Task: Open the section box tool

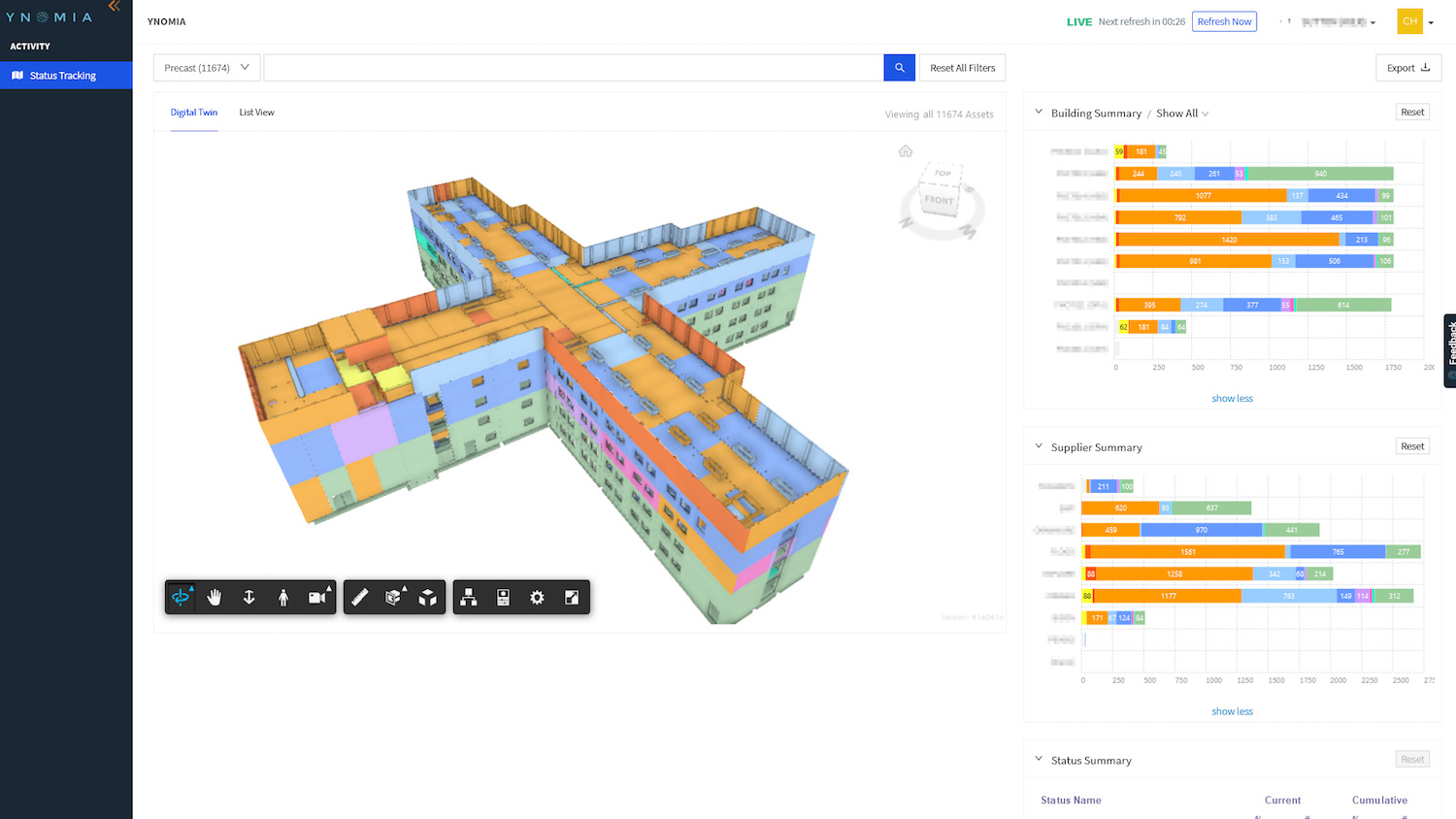Action: click(393, 597)
